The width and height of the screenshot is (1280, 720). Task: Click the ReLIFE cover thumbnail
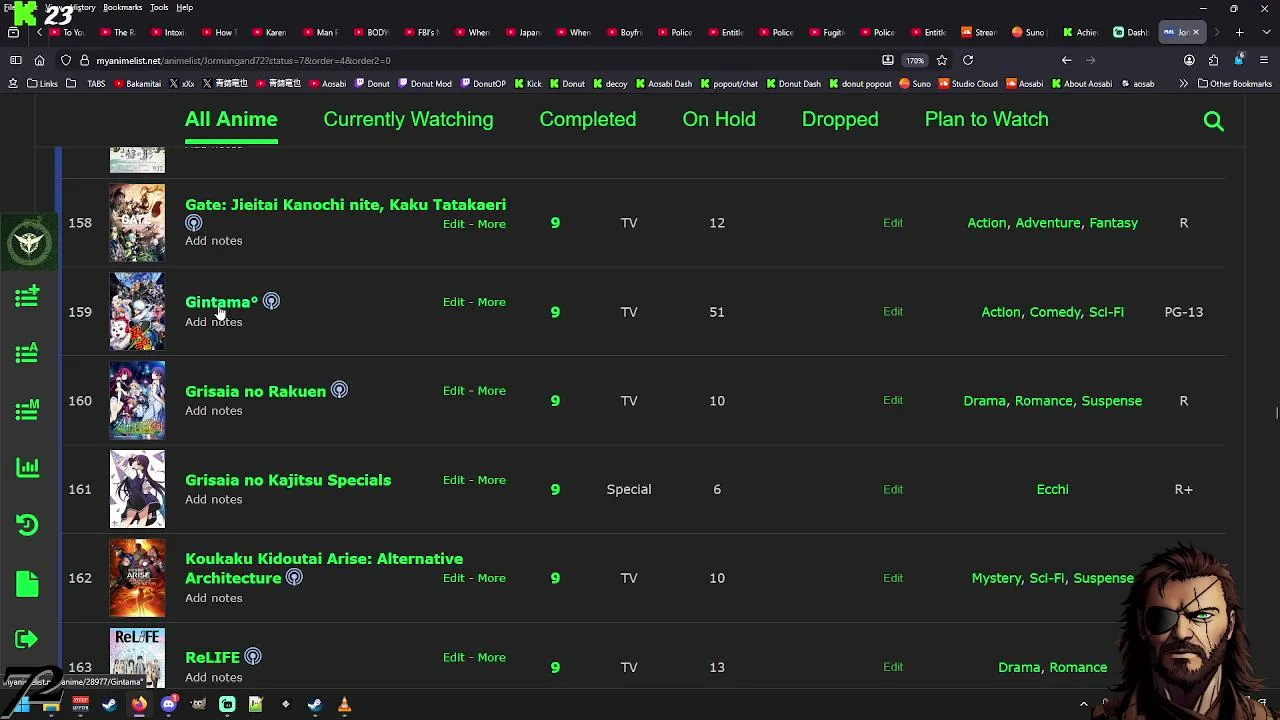[137, 658]
